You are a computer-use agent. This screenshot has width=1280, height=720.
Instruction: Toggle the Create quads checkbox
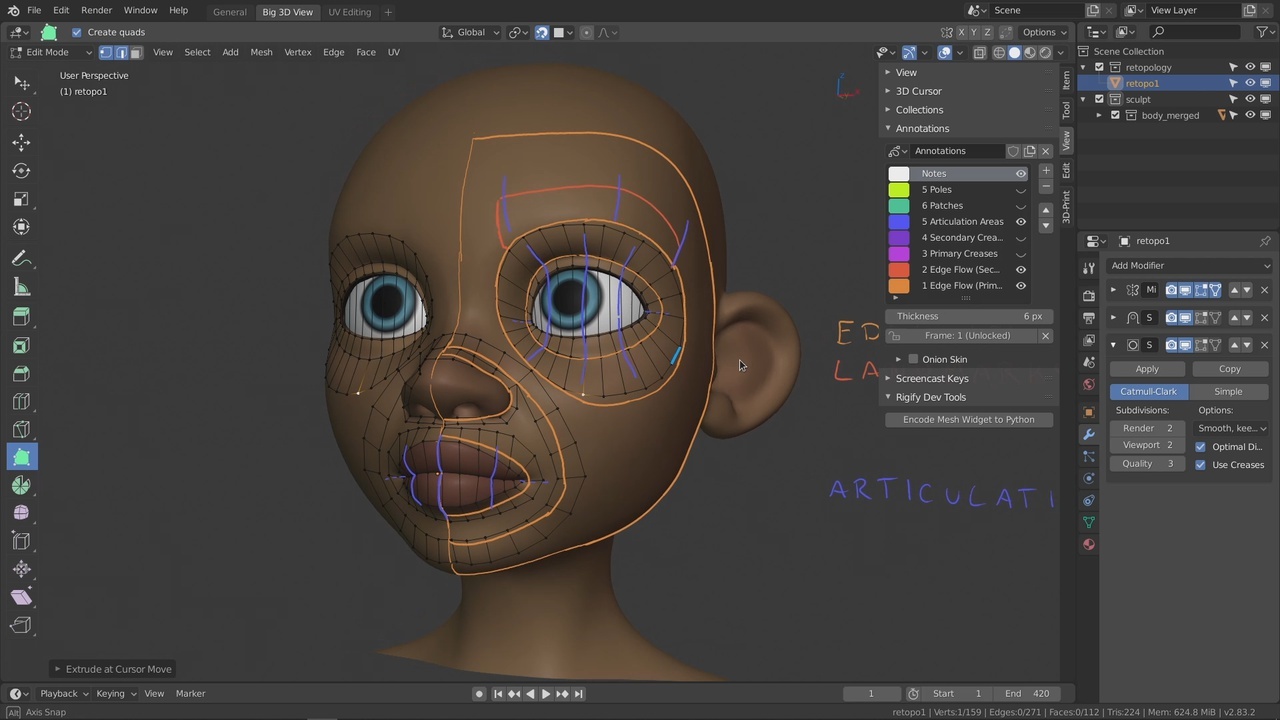point(77,32)
